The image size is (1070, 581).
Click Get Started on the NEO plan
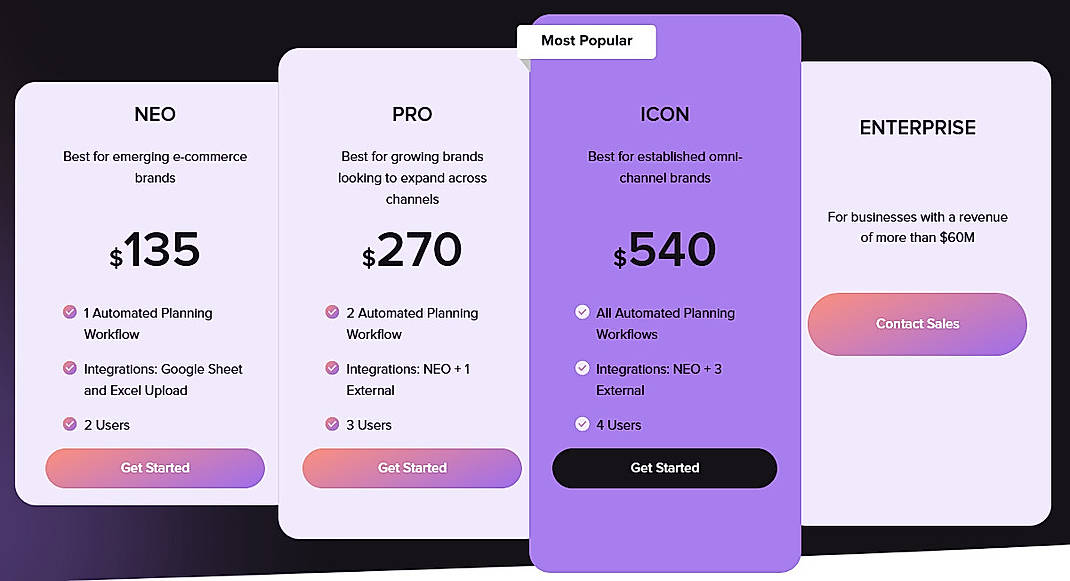coord(154,468)
